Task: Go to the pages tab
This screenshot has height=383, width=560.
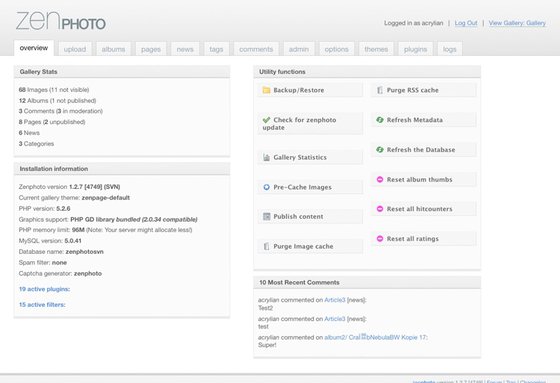Action: tap(151, 49)
